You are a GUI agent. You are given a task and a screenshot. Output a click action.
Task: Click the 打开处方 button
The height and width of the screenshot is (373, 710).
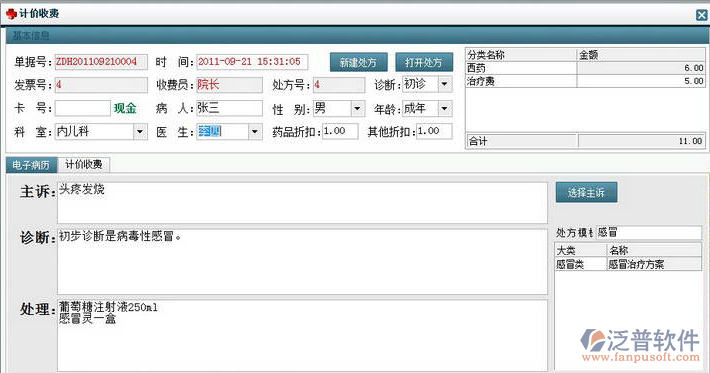pyautogui.click(x=424, y=62)
